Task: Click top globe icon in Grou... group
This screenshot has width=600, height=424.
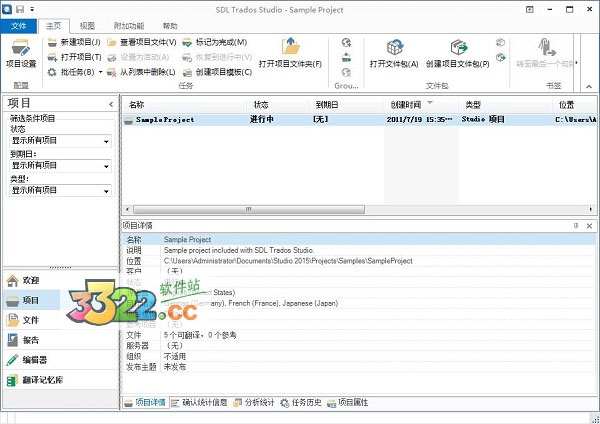Action: pyautogui.click(x=346, y=42)
